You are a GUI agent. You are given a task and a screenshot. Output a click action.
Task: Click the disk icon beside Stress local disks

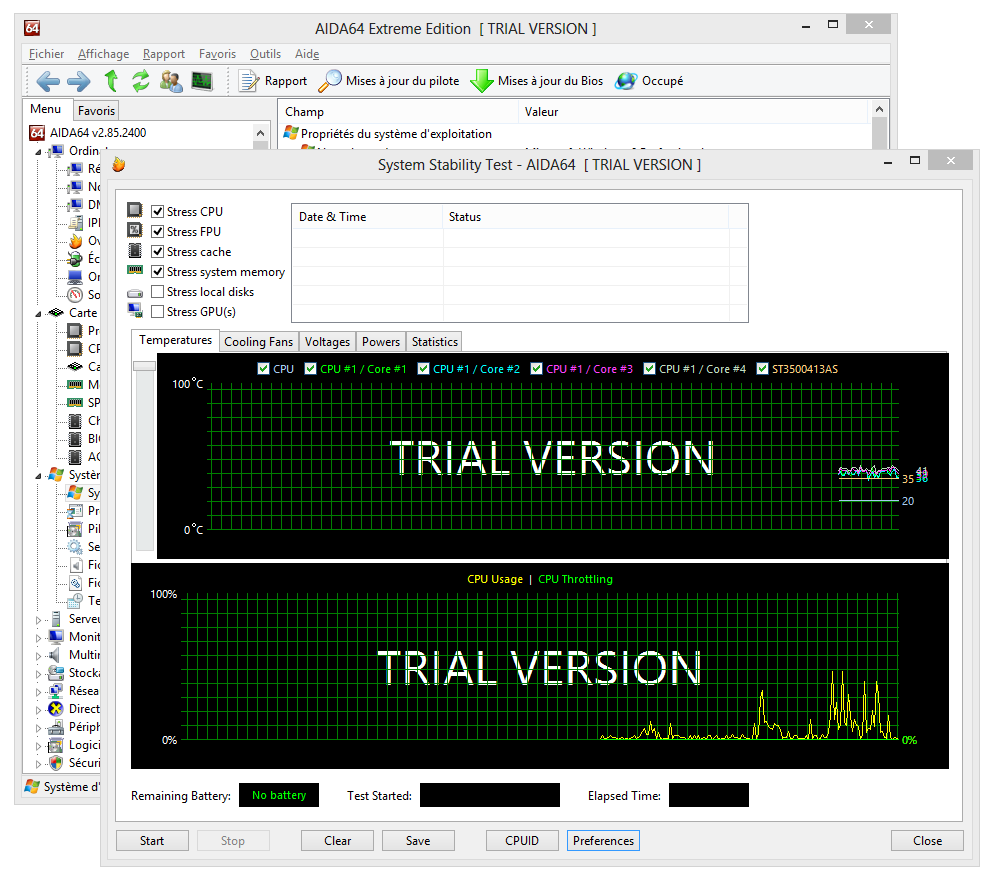(x=134, y=293)
